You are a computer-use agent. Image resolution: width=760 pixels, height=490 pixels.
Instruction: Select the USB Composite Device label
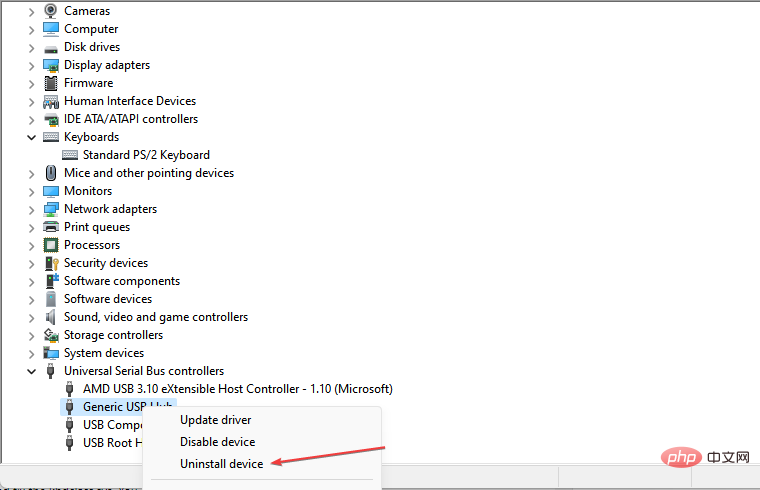point(112,425)
